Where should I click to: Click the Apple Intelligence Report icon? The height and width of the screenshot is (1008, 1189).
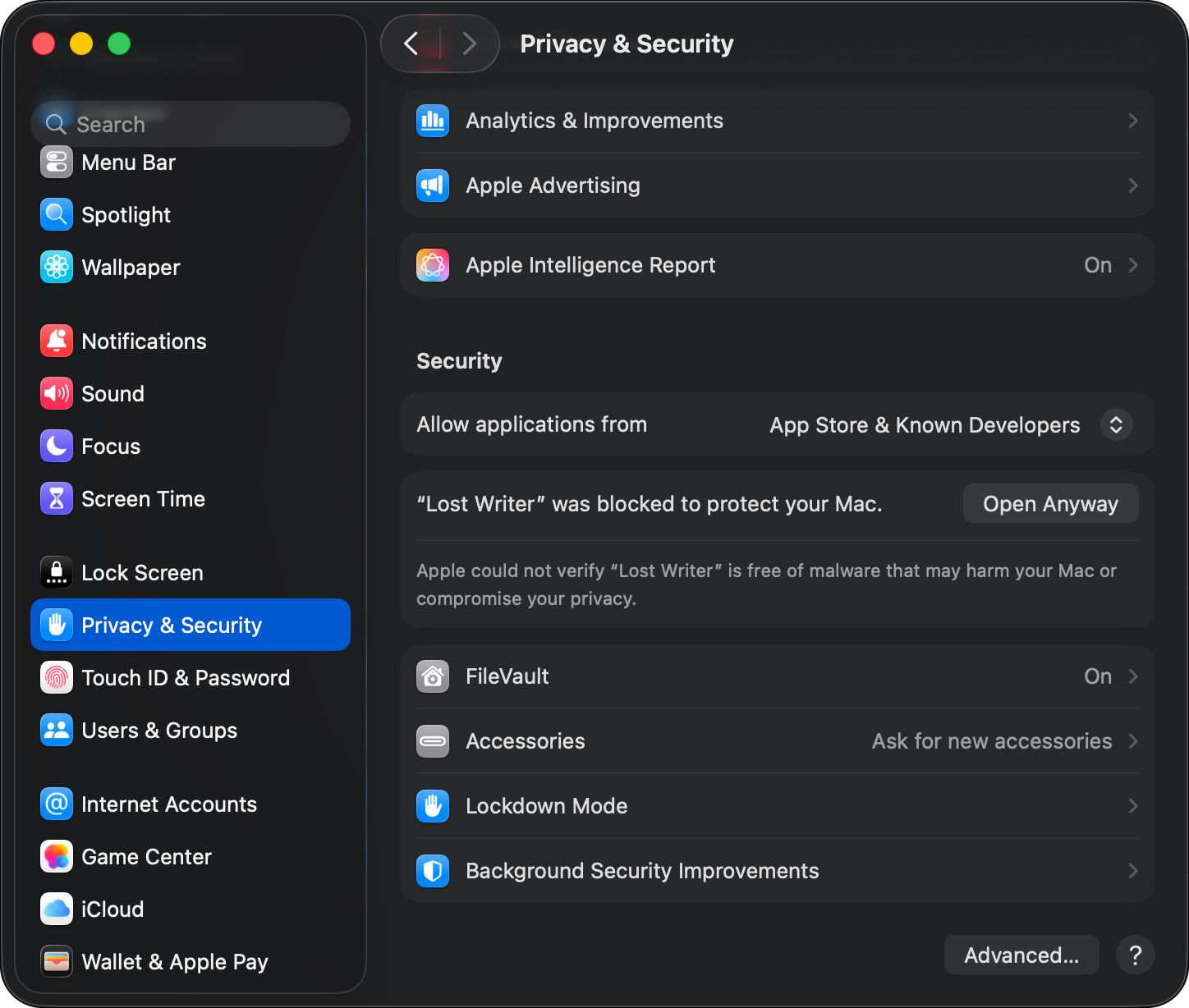433,265
